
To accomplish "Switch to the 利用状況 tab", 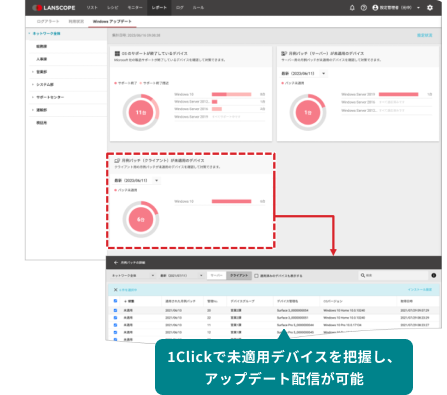I will click(76, 21).
